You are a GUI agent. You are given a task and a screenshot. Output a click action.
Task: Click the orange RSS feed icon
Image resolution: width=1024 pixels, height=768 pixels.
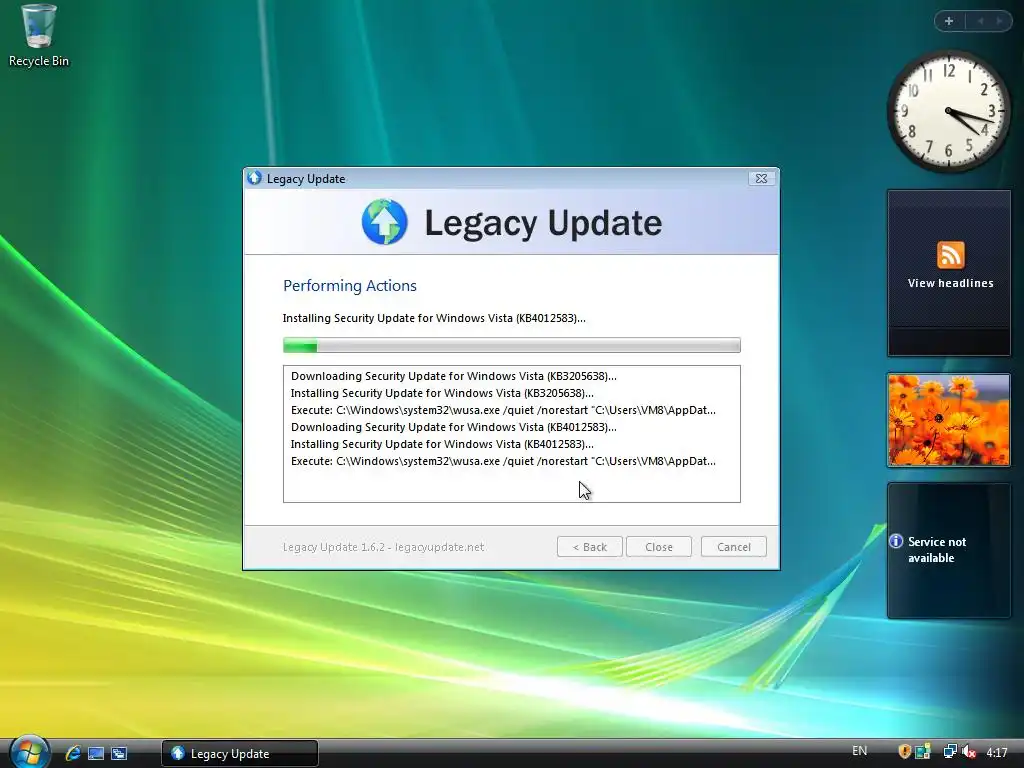tap(950, 255)
